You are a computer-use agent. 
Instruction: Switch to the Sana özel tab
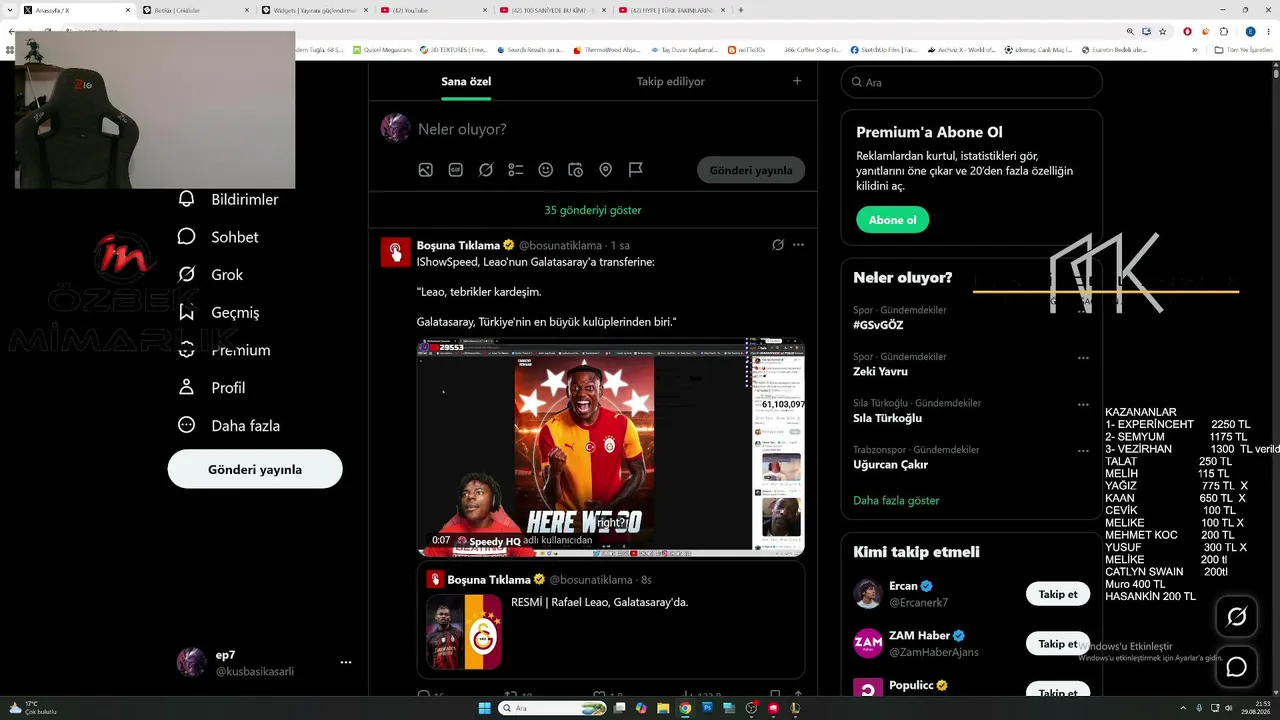[466, 81]
